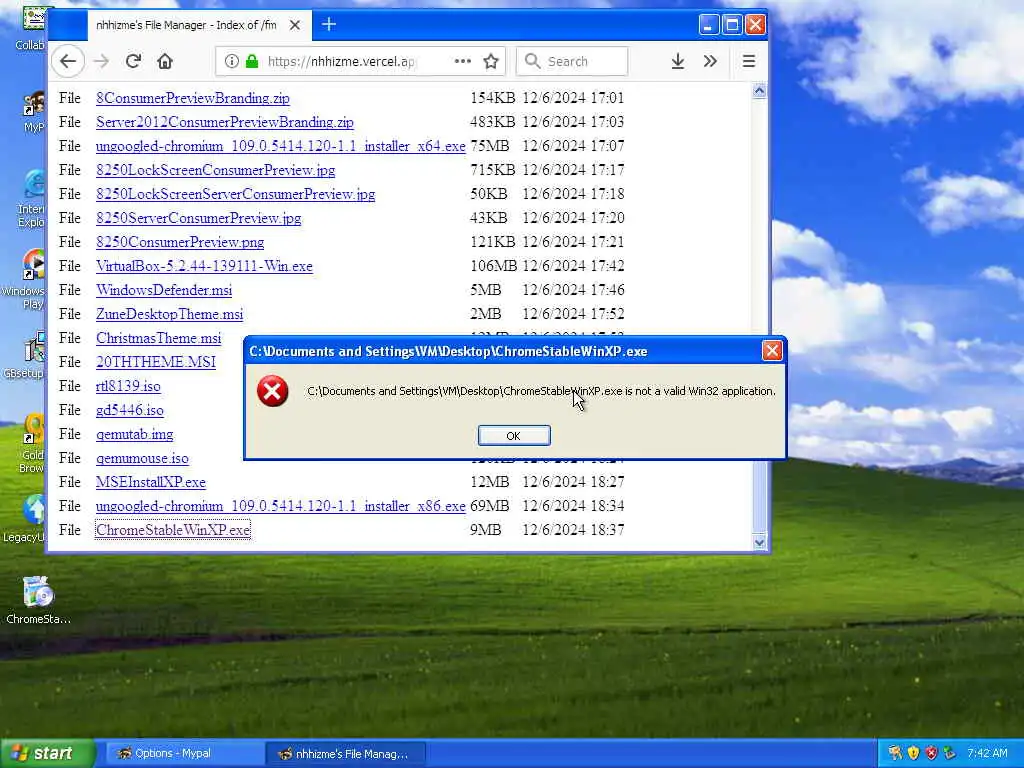The width and height of the screenshot is (1024, 768).
Task: Select the Gold Browser desktop icon
Action: 31,444
